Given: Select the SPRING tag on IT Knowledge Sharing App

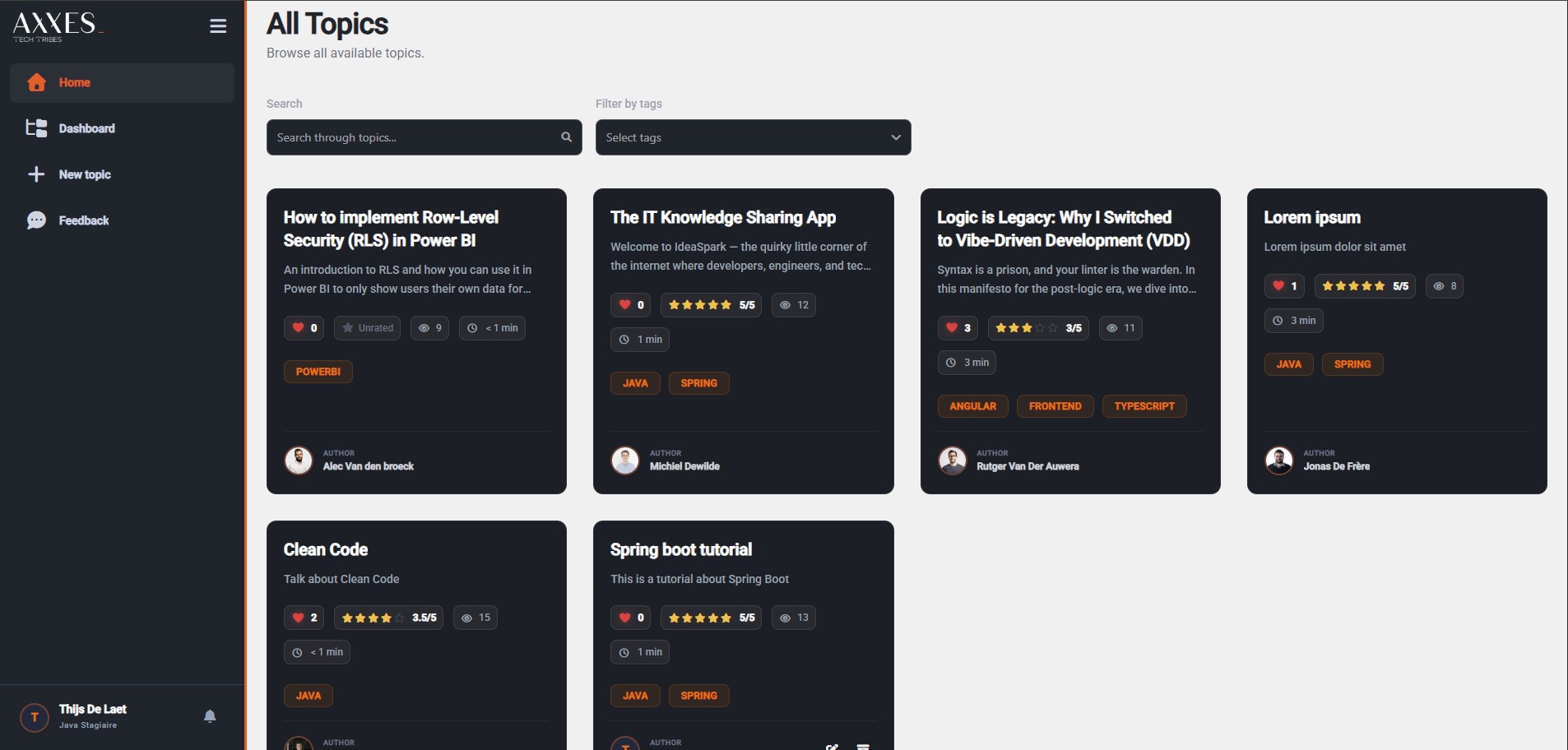Looking at the screenshot, I should pyautogui.click(x=699, y=383).
